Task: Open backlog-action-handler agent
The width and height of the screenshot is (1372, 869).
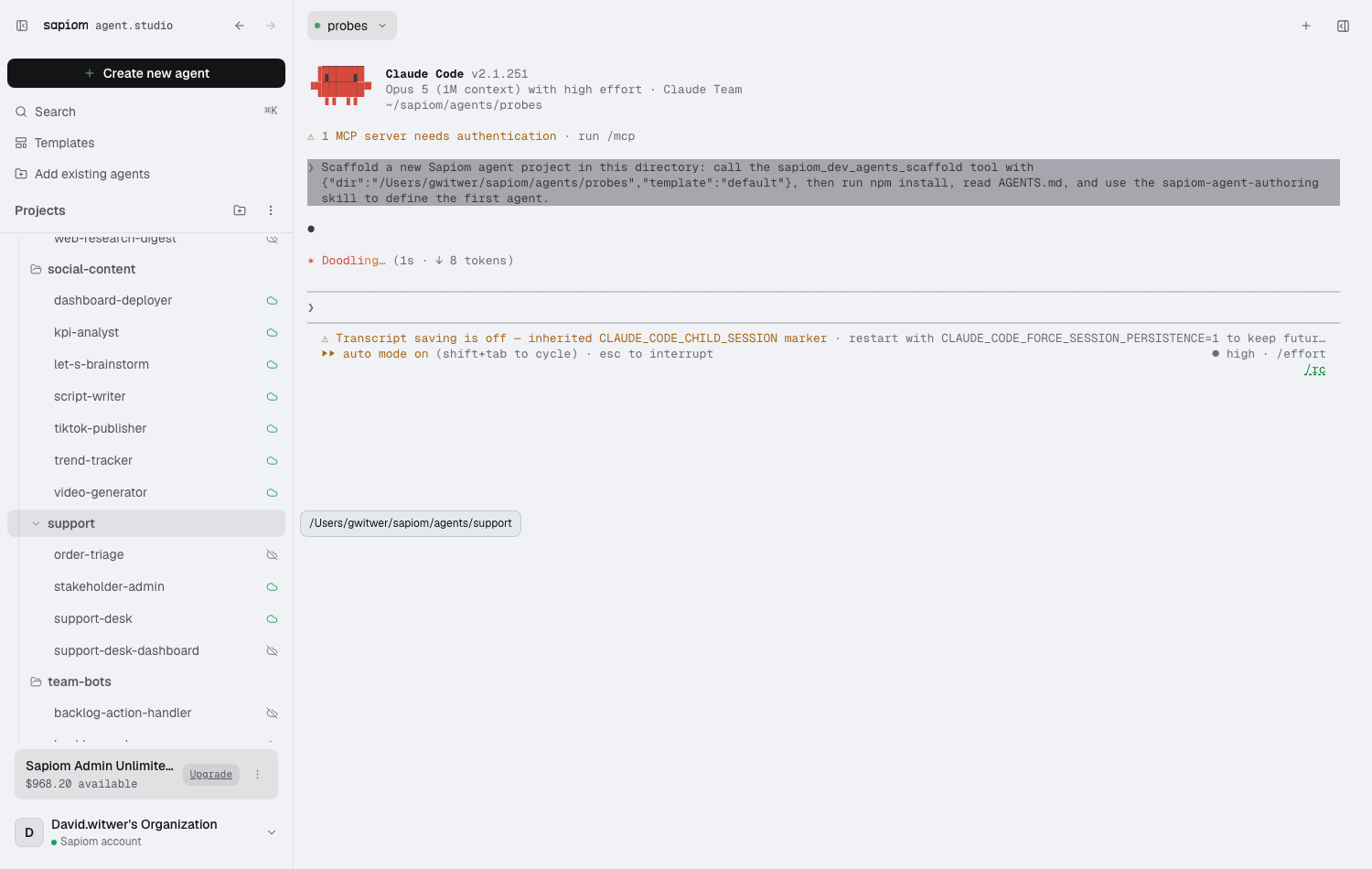Action: coord(123,713)
